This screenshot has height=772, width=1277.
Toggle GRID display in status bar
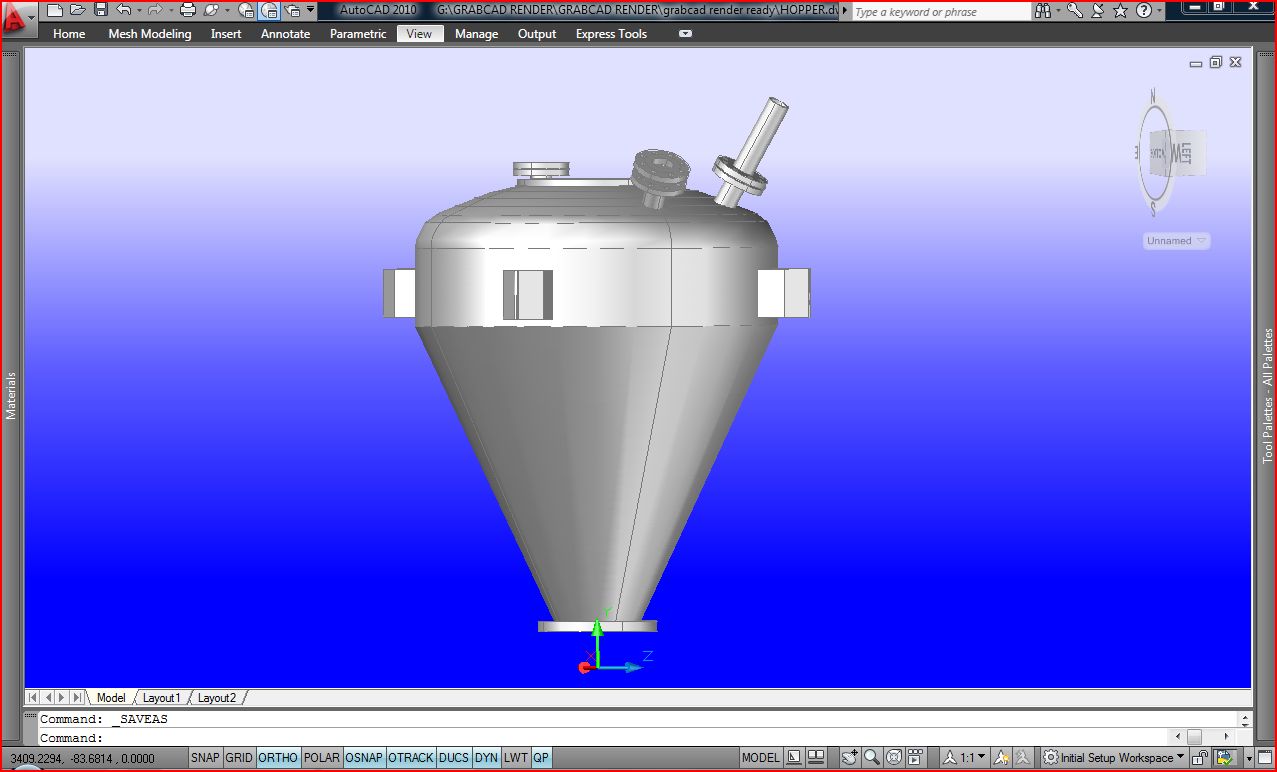point(239,758)
